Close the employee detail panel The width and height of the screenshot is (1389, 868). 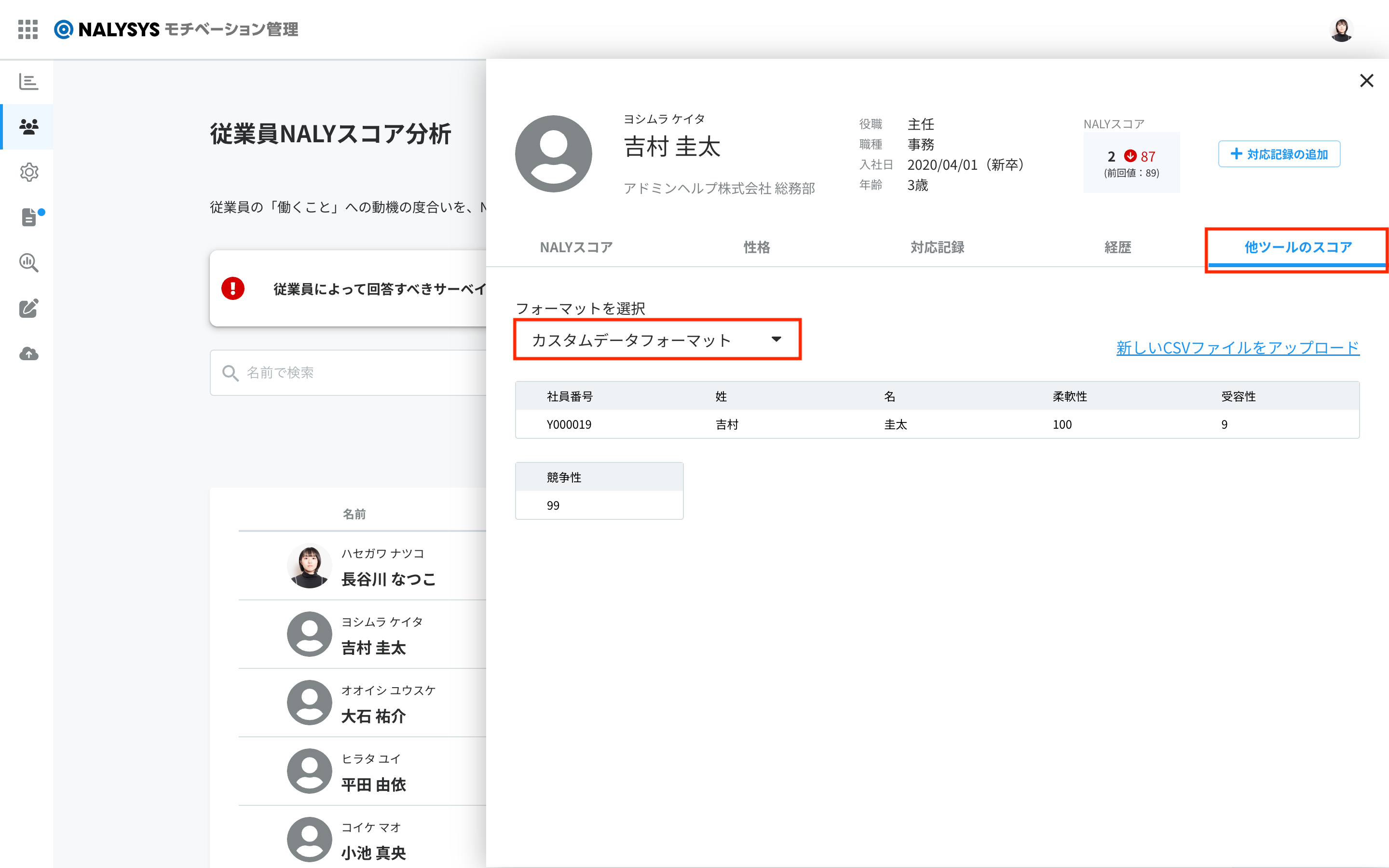1367,81
